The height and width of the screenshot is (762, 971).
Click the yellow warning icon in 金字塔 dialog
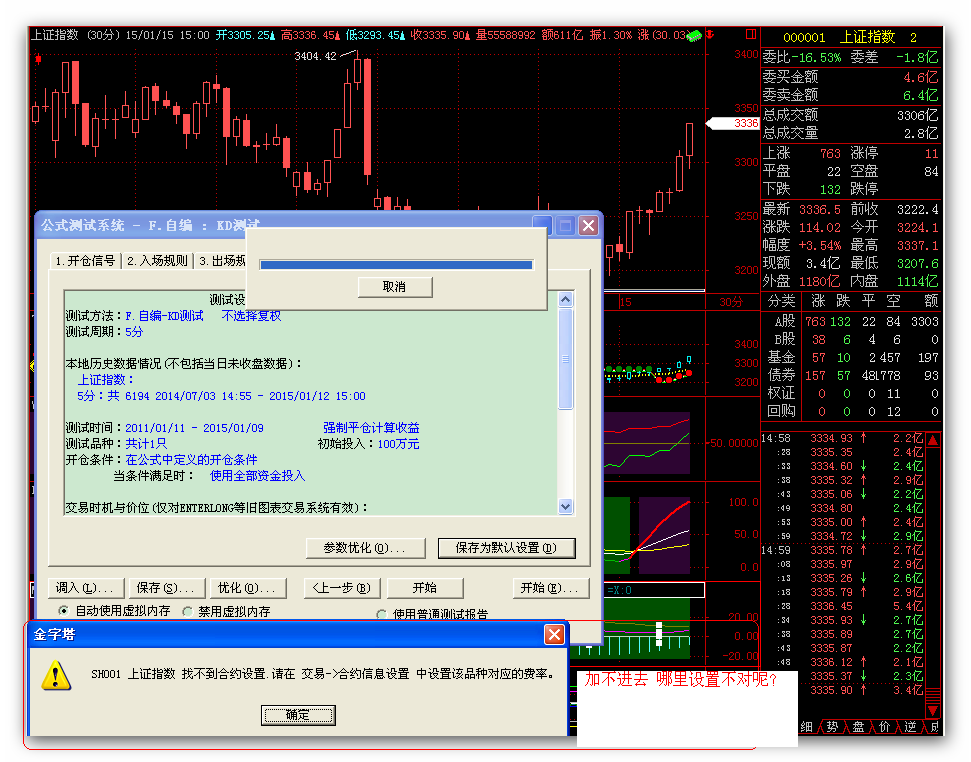click(x=56, y=677)
